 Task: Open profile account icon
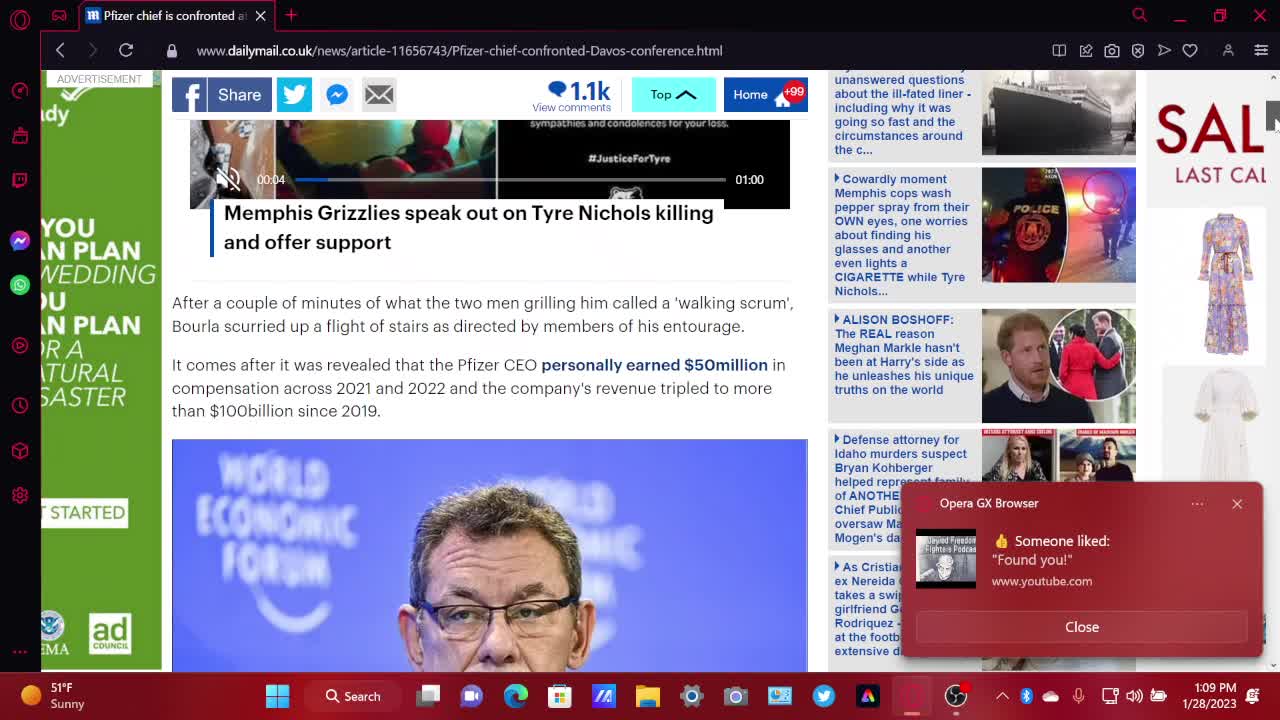1228,50
